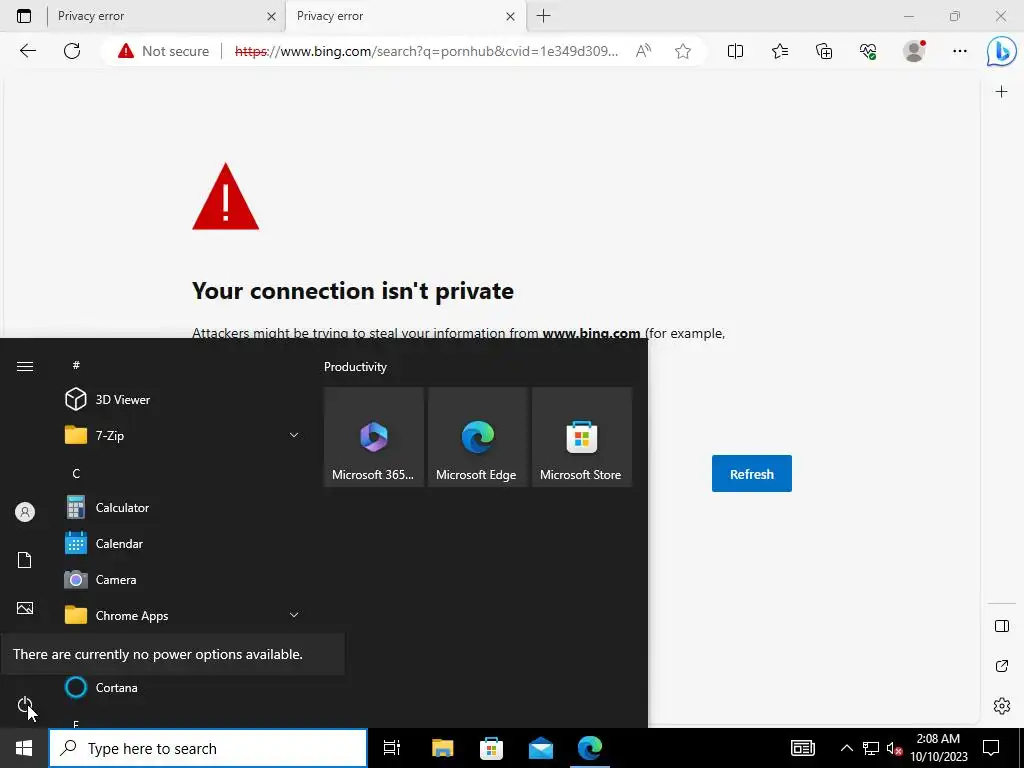Show hidden tray icons chevron
Viewport: 1024px width, 768px height.
pos(846,748)
